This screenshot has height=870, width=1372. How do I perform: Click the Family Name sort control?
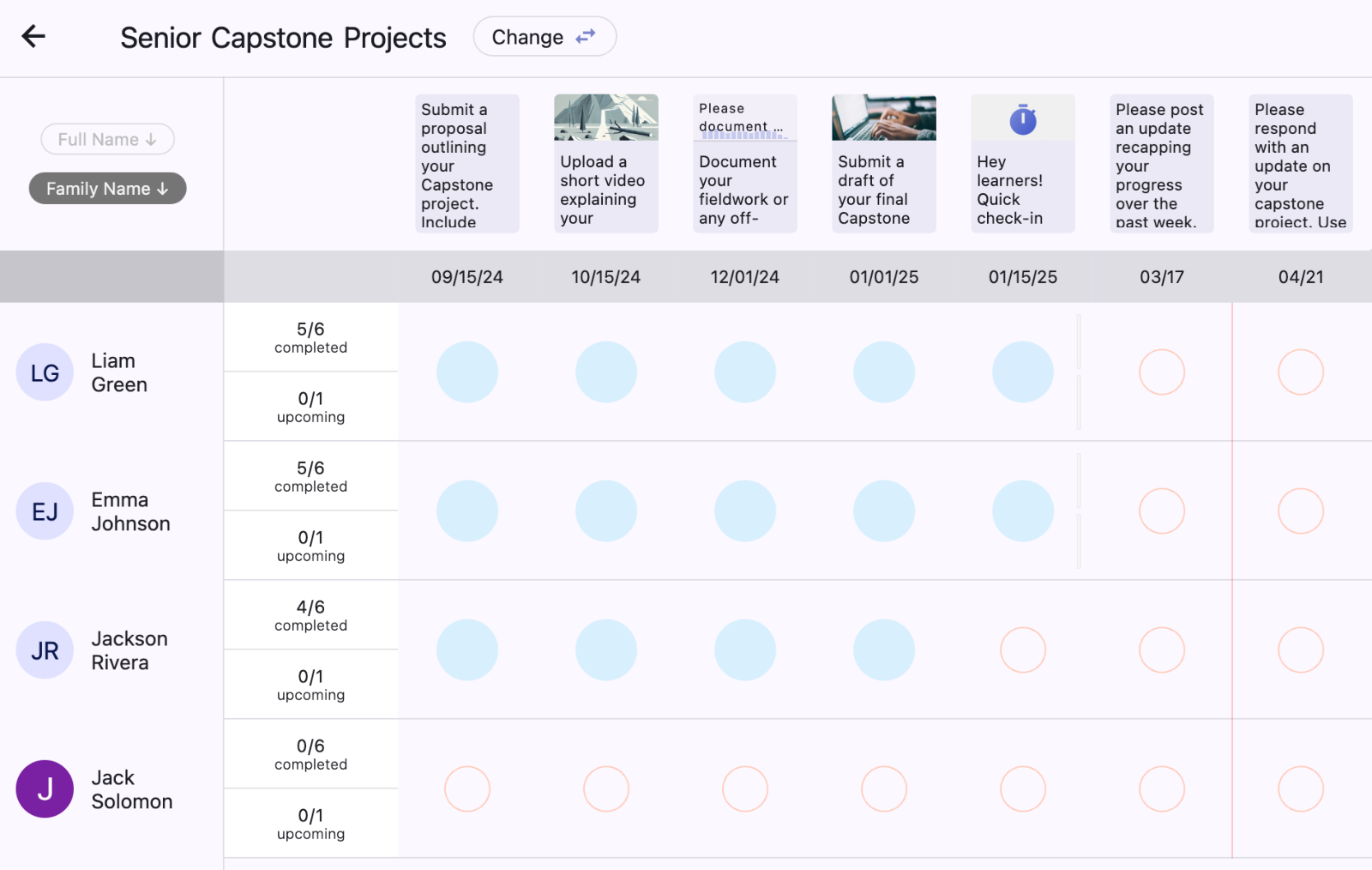tap(107, 188)
